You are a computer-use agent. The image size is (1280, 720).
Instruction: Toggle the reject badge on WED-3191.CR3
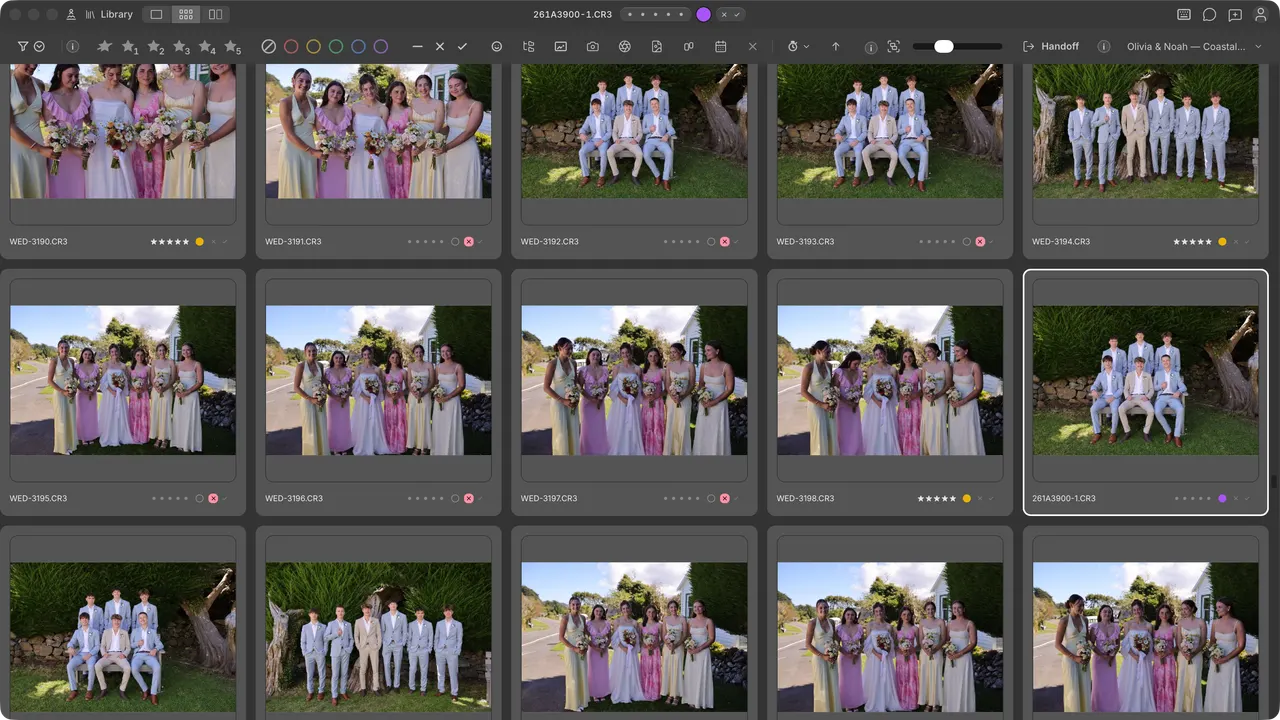468,242
